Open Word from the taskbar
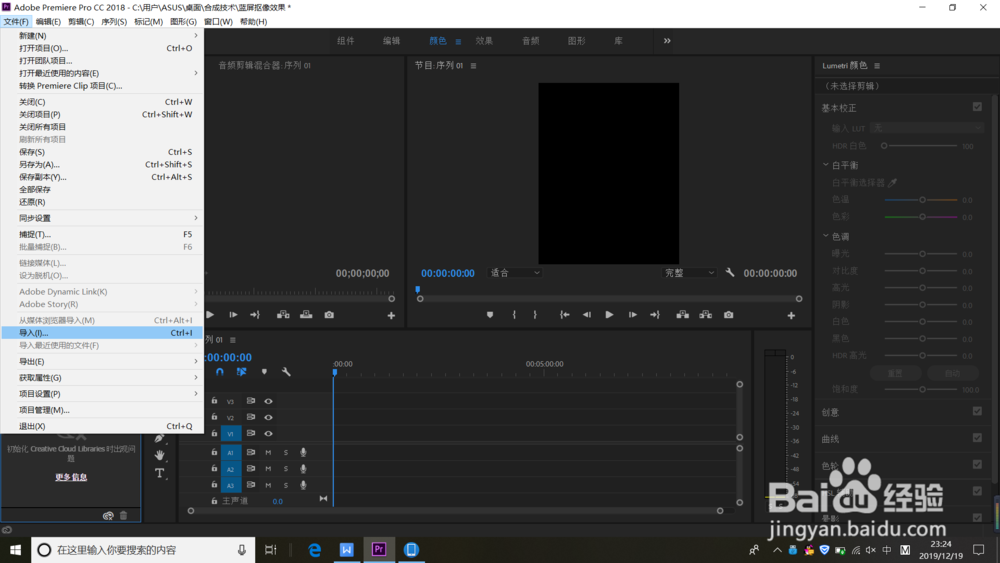Image resolution: width=1000 pixels, height=563 pixels. 346,550
